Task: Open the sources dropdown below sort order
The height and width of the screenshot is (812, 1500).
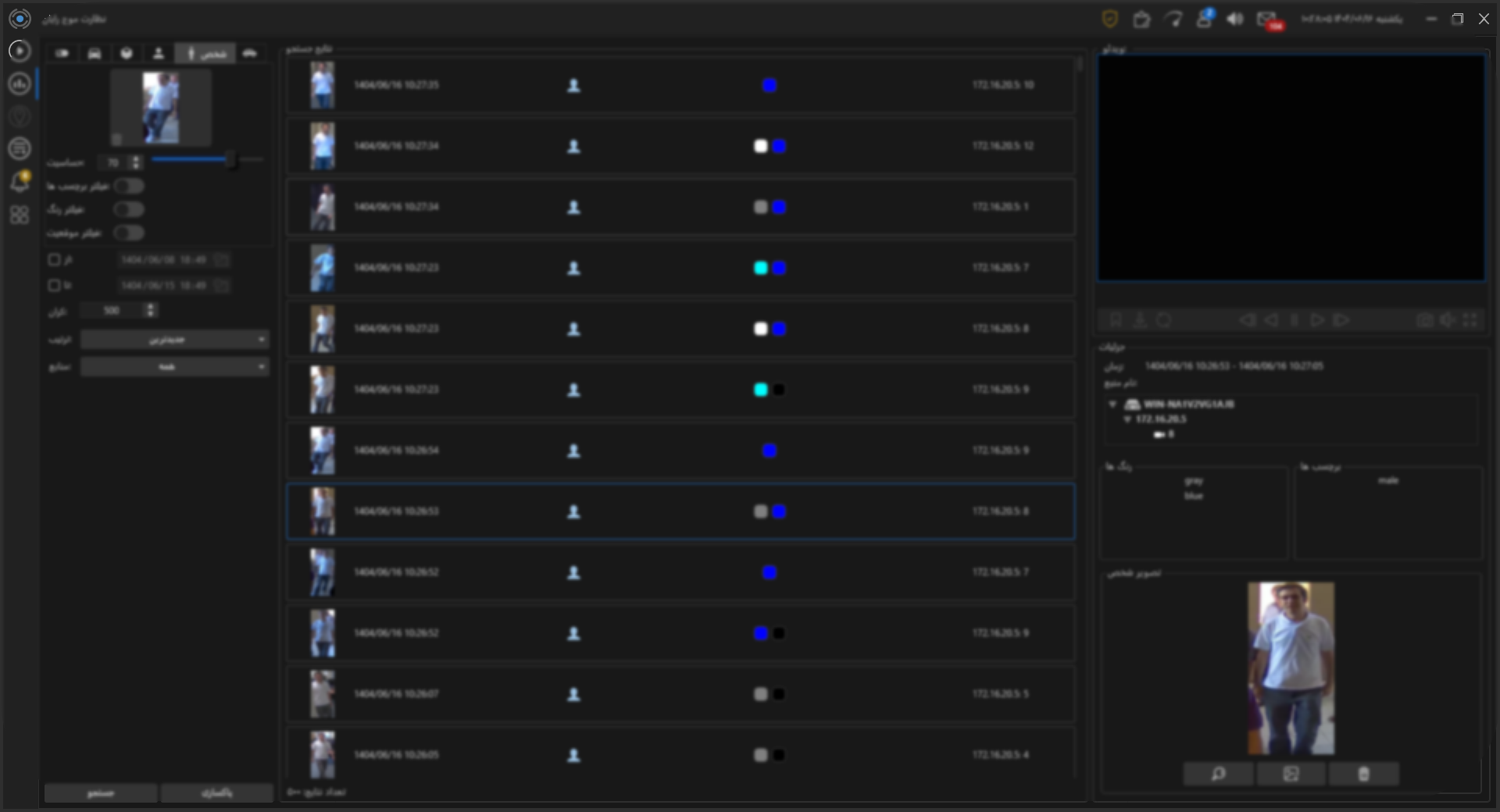Action: (x=175, y=367)
